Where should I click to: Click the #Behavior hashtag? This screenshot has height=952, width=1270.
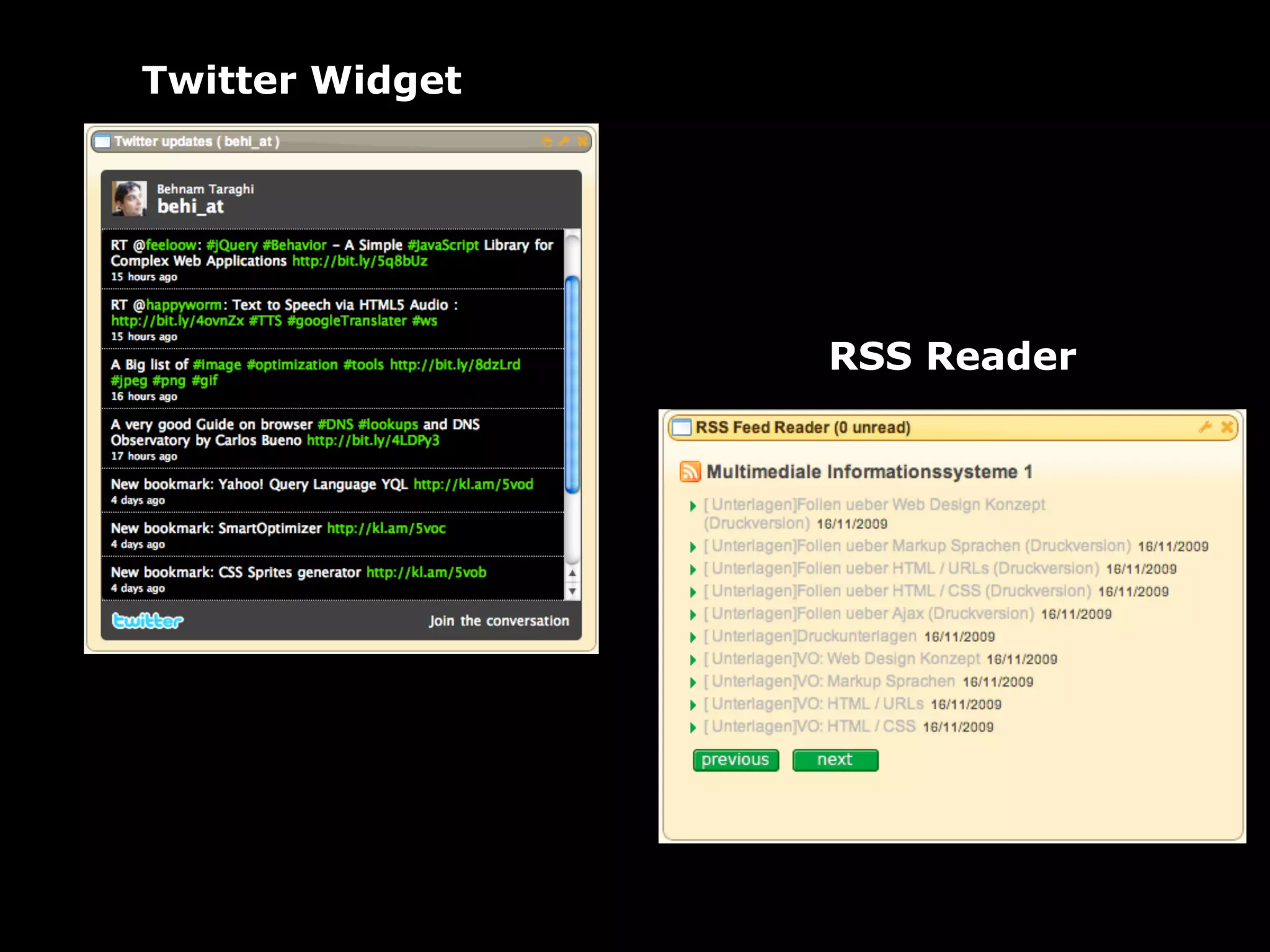[x=295, y=245]
